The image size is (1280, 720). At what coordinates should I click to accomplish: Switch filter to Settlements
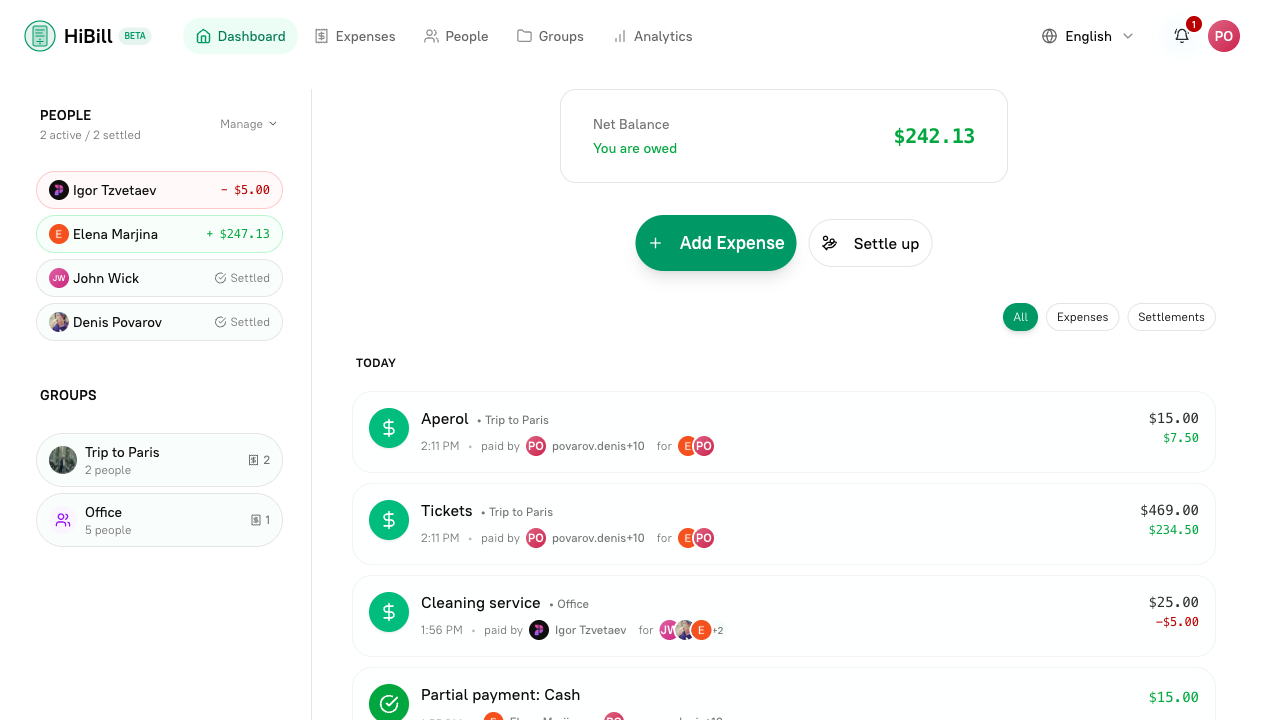[x=1171, y=317]
